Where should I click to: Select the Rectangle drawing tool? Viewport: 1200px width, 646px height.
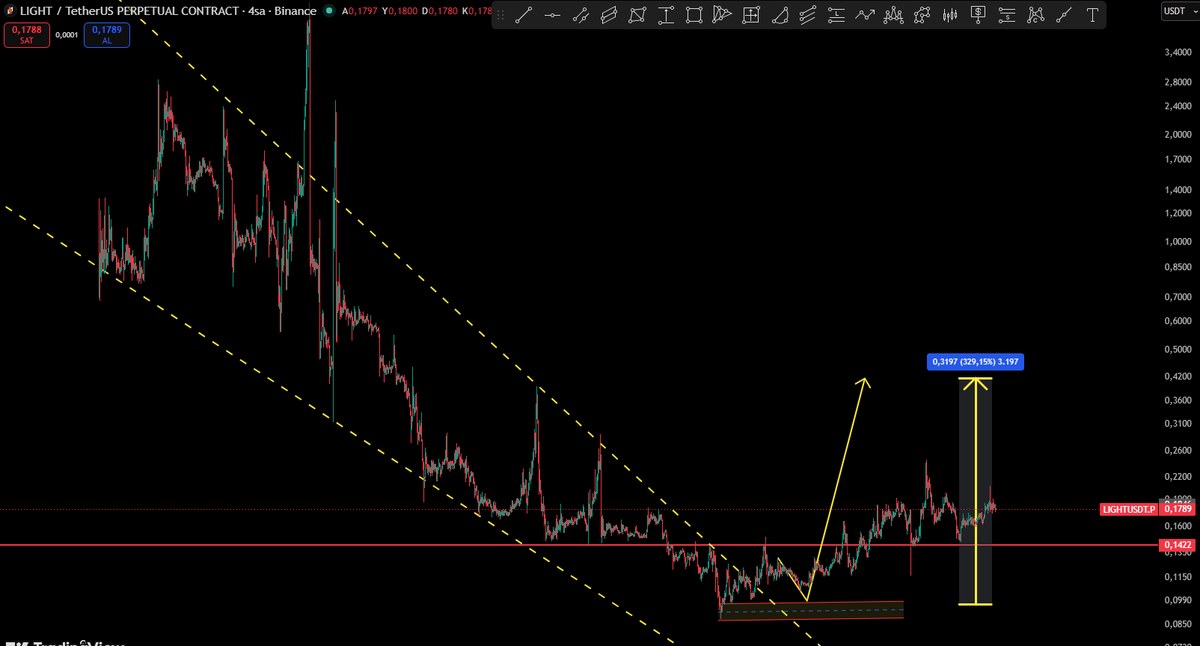(x=694, y=15)
